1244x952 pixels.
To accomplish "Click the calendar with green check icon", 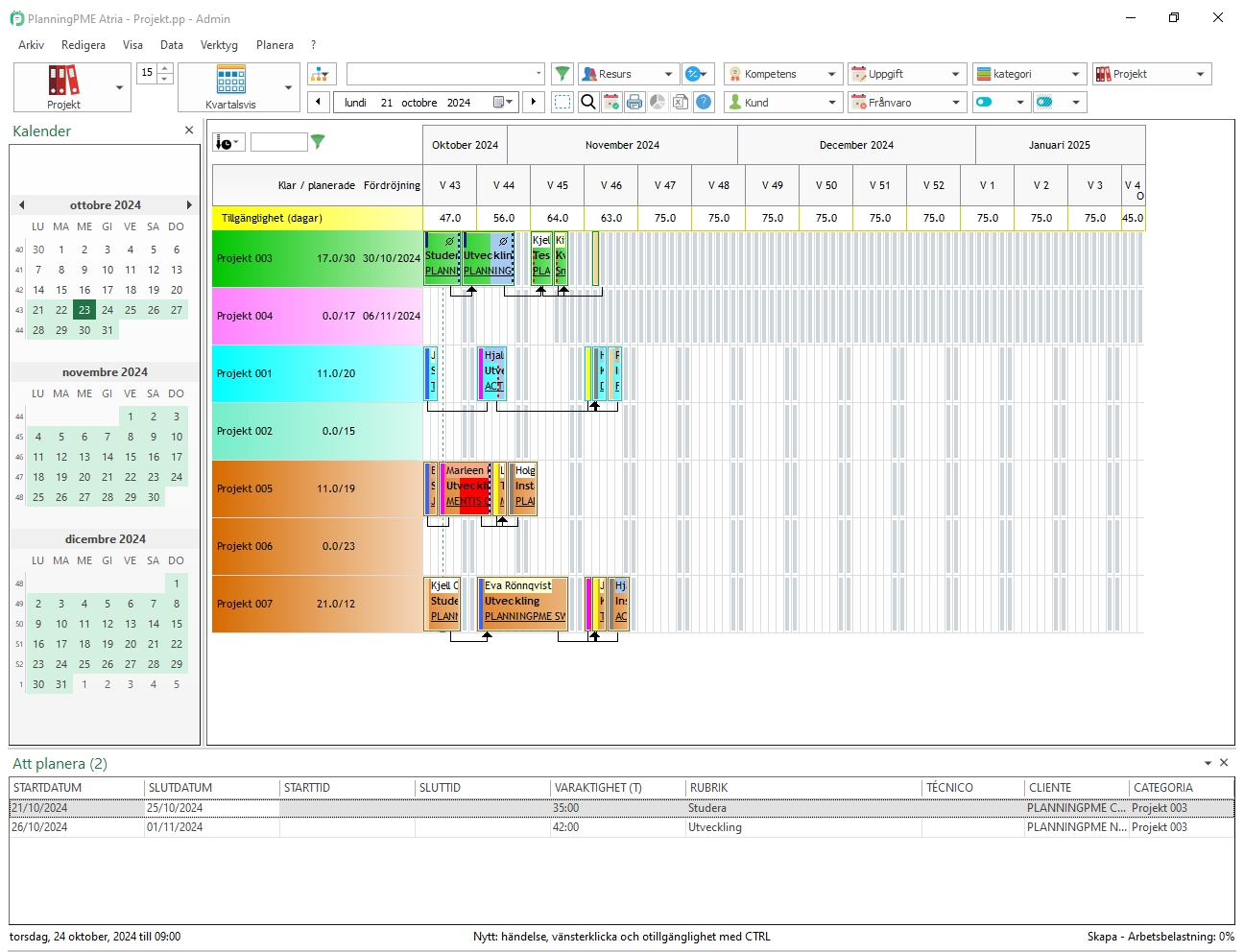I will [x=611, y=102].
